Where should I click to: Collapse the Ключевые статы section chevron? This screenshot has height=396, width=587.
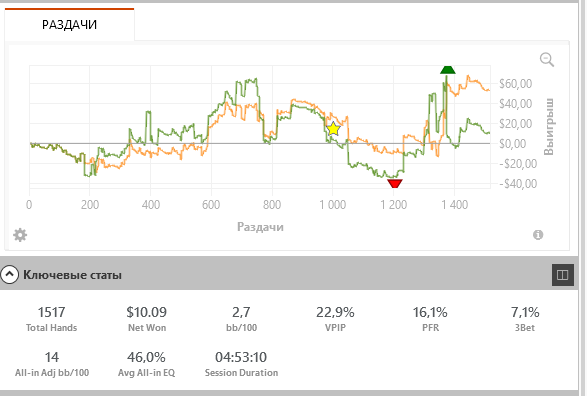[x=9, y=274]
